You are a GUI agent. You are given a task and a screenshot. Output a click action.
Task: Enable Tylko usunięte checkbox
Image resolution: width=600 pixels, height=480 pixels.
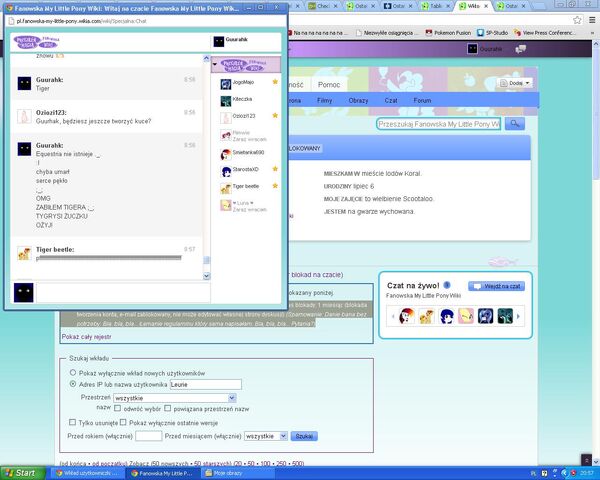[x=72, y=422]
